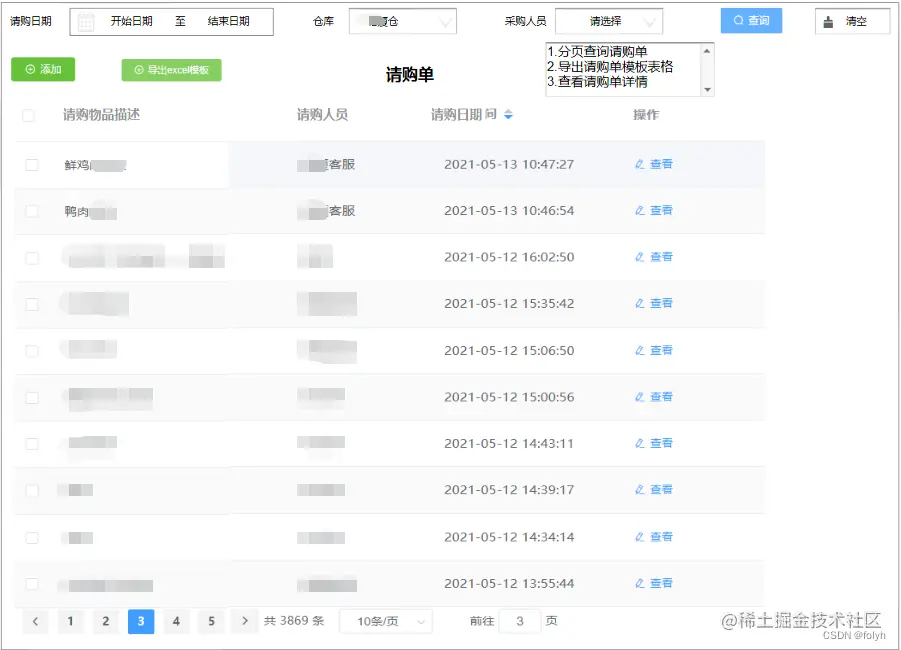The width and height of the screenshot is (901, 650).
Task: Click the search icon inside the 查询 button
Action: click(x=737, y=20)
